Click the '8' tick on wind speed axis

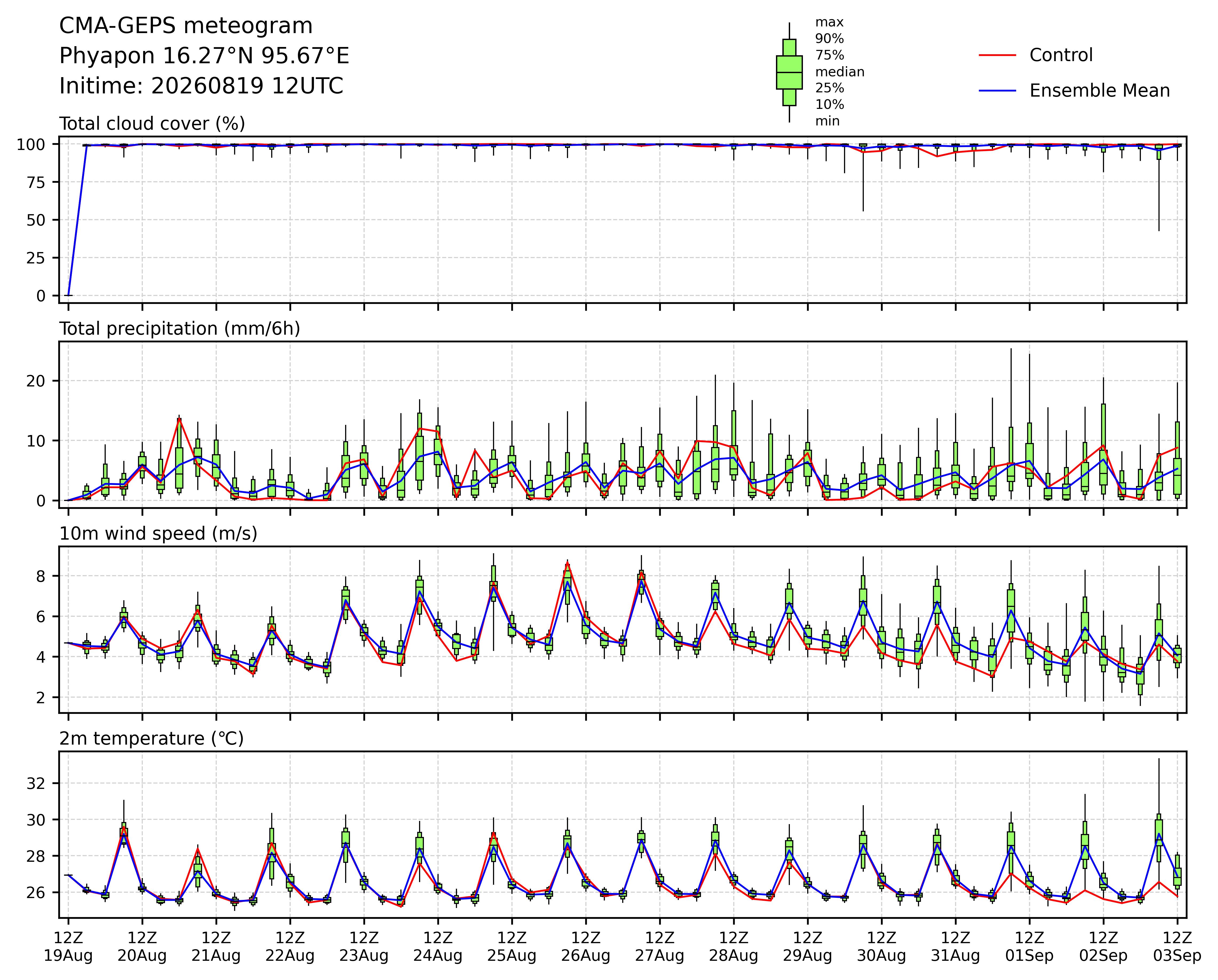click(41, 576)
